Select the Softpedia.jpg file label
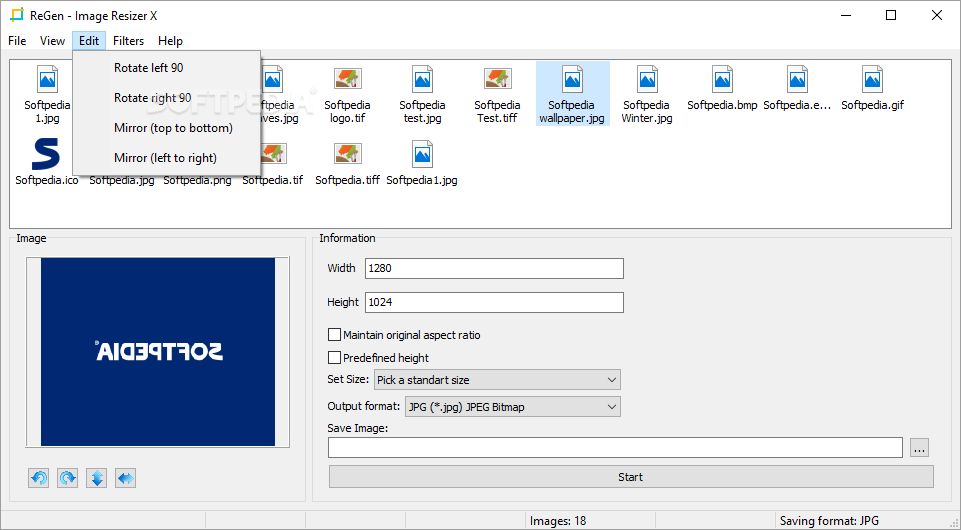The width and height of the screenshot is (961, 530). [x=122, y=180]
